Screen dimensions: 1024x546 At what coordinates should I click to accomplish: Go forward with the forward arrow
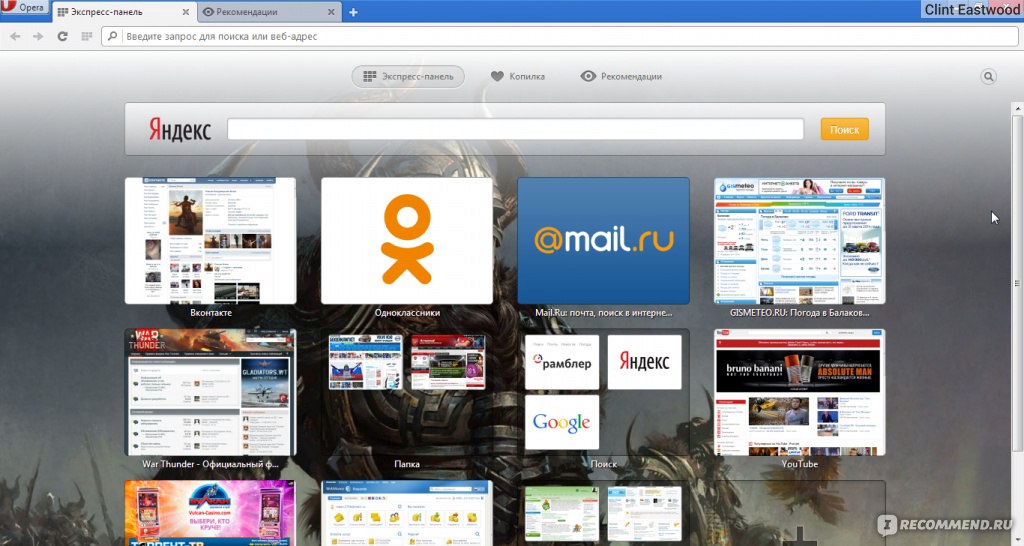coord(39,37)
